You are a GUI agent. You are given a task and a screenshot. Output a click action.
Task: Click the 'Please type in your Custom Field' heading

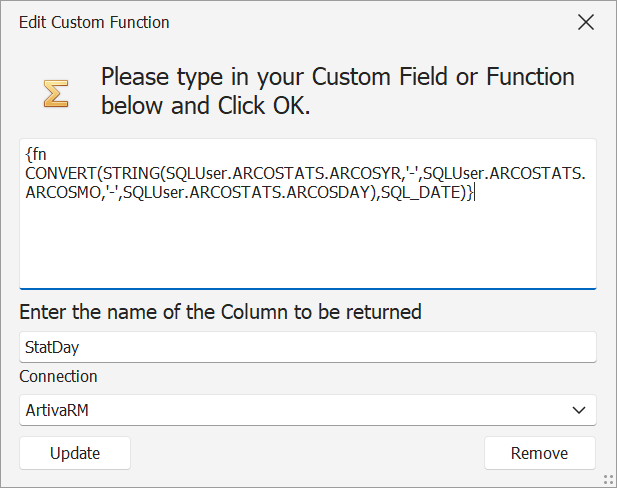[x=338, y=91]
